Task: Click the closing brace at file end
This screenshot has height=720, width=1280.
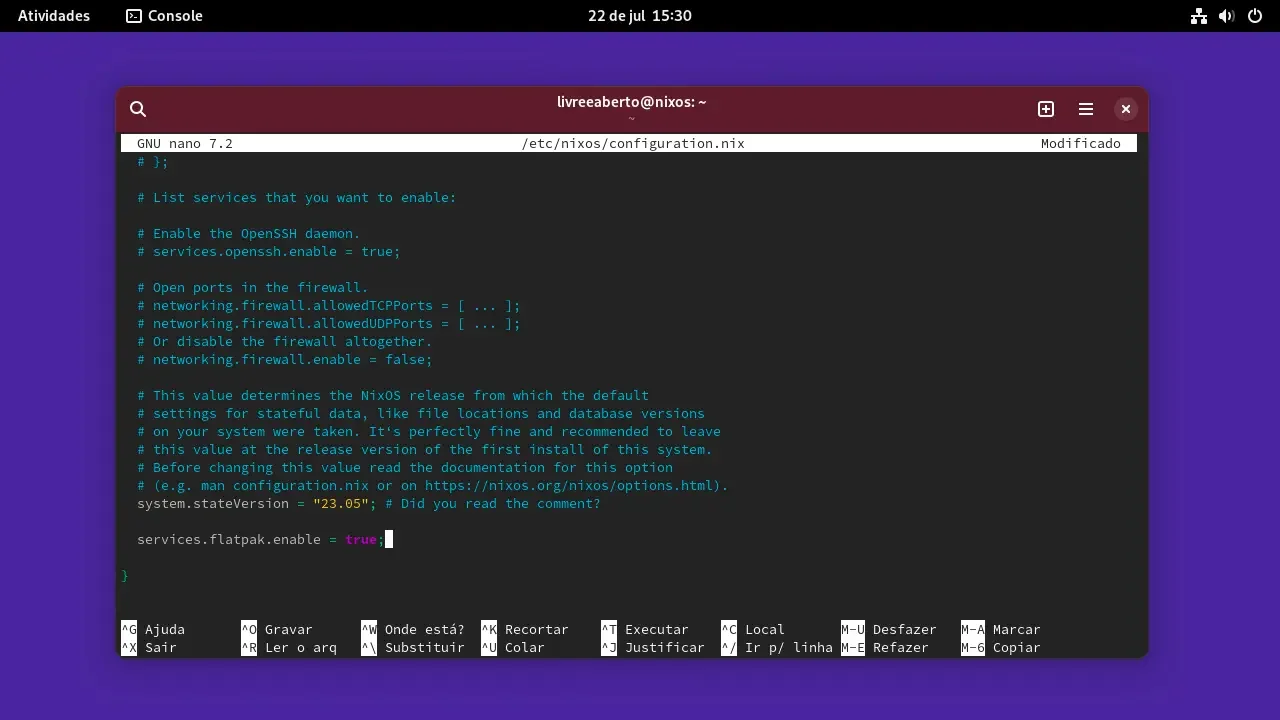Action: coord(125,576)
